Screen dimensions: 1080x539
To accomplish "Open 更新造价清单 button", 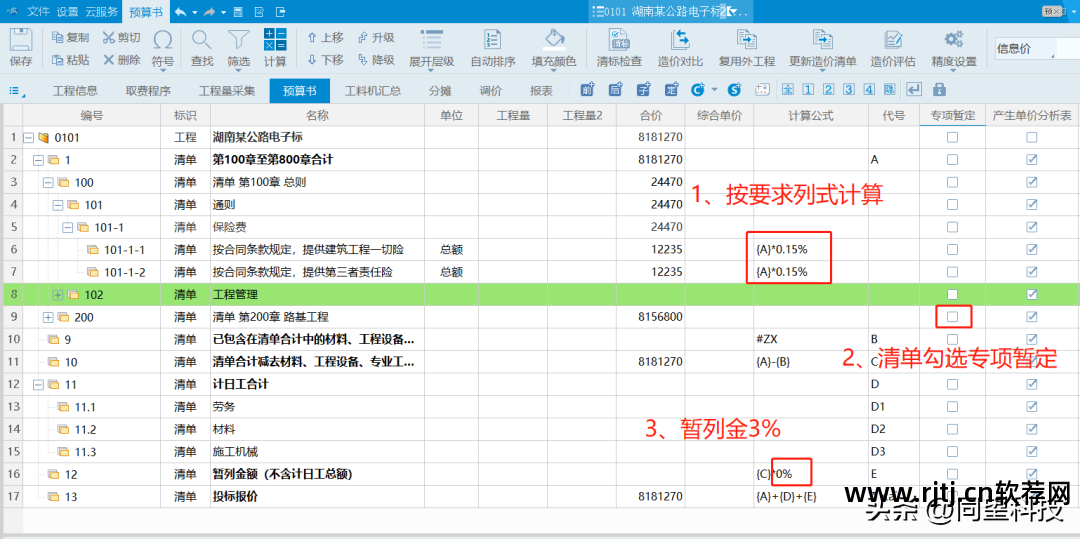I will tap(822, 48).
